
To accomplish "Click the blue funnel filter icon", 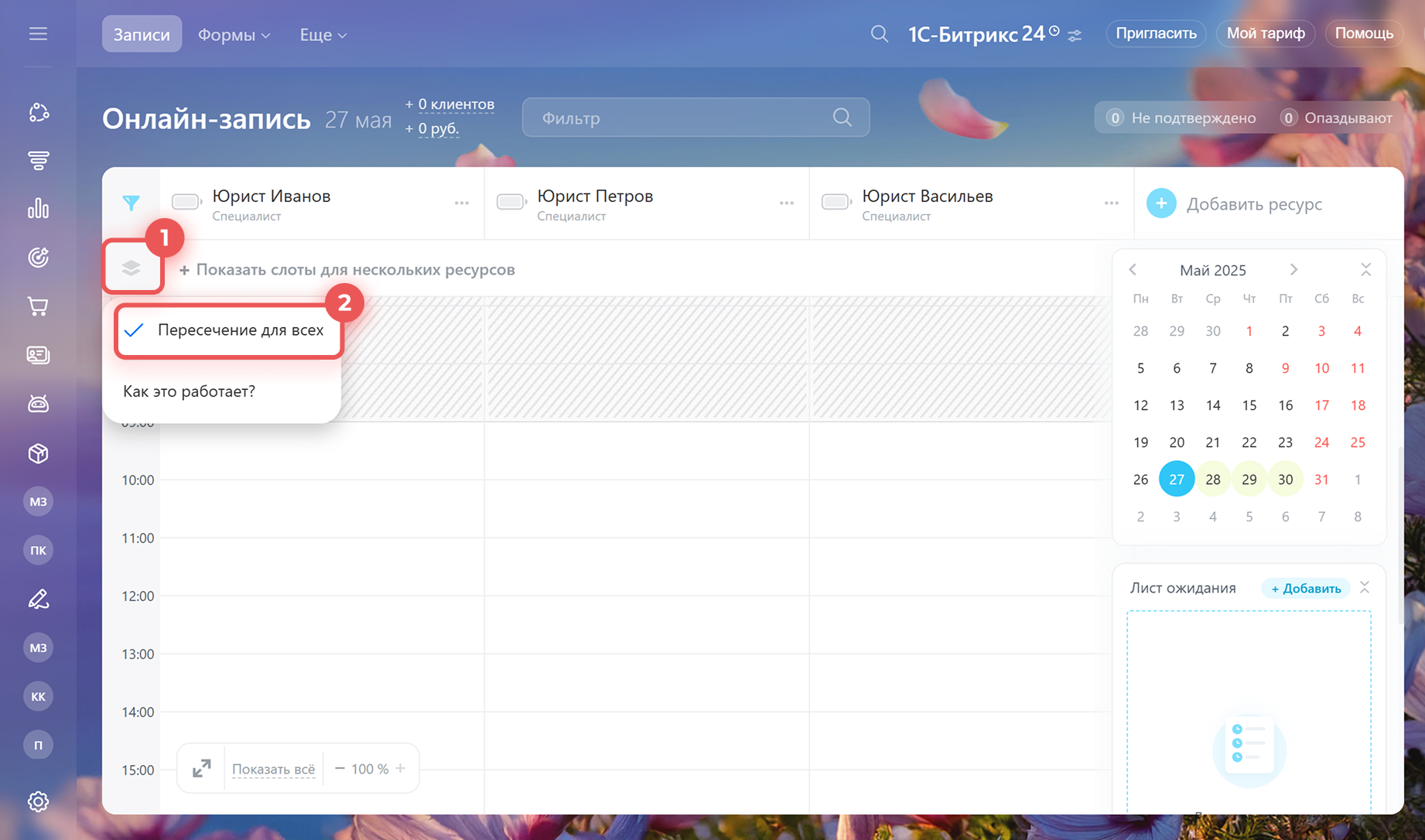I will pos(131,203).
